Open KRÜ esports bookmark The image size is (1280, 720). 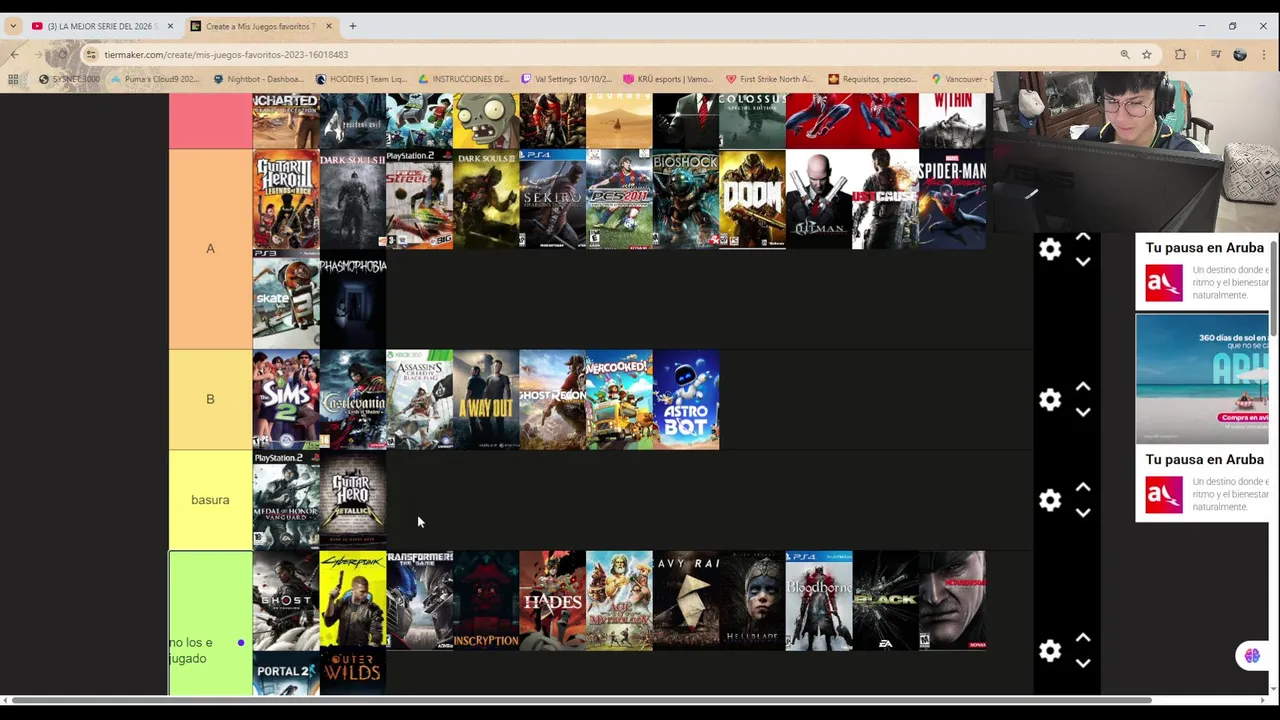pos(668,79)
